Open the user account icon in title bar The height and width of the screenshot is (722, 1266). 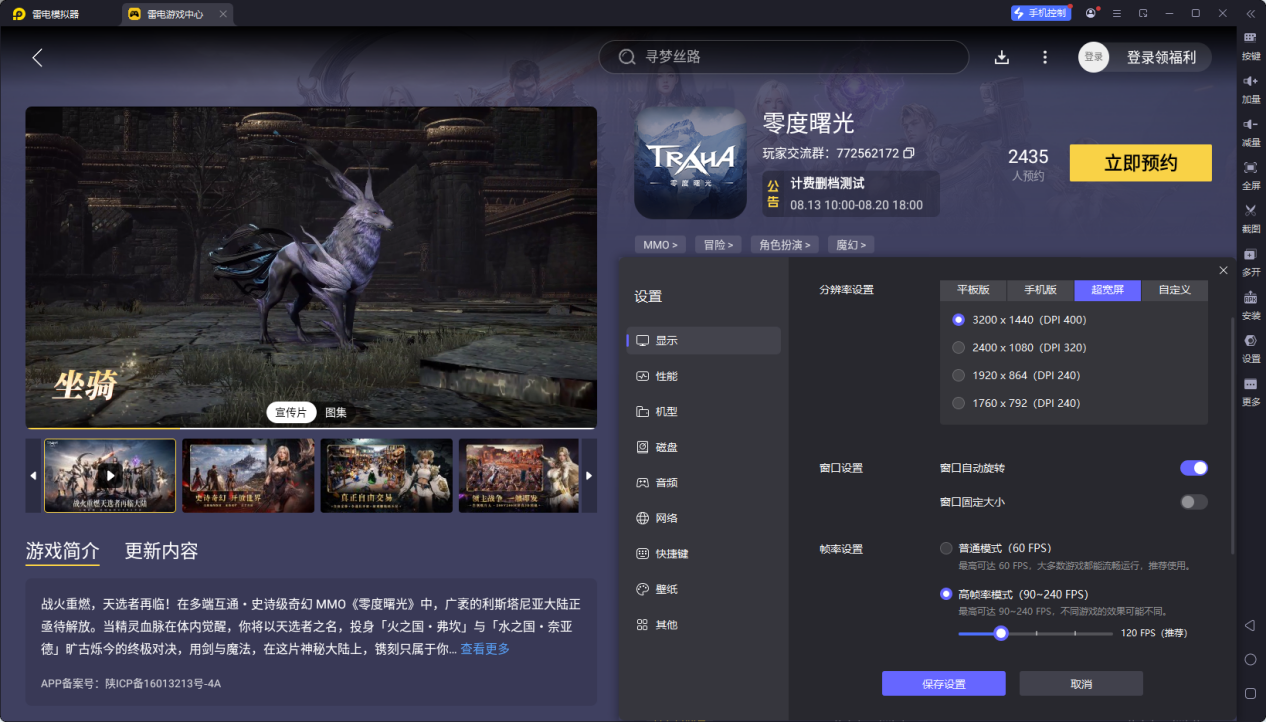(x=1090, y=13)
